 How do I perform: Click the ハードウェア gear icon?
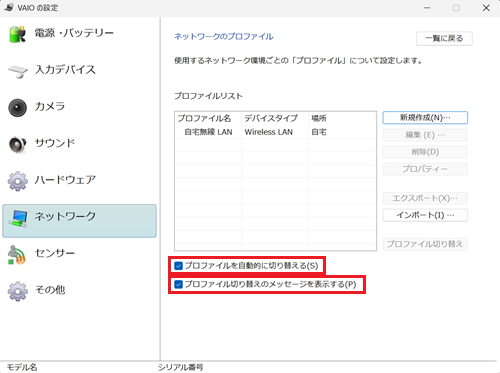(x=17, y=181)
